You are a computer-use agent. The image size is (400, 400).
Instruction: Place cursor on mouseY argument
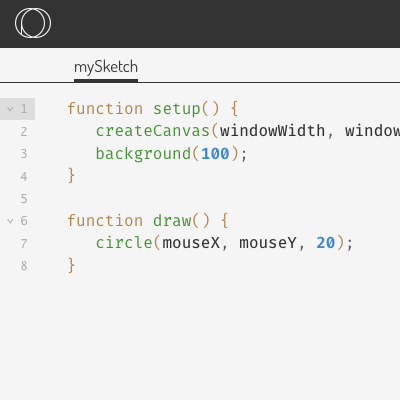pyautogui.click(x=268, y=243)
